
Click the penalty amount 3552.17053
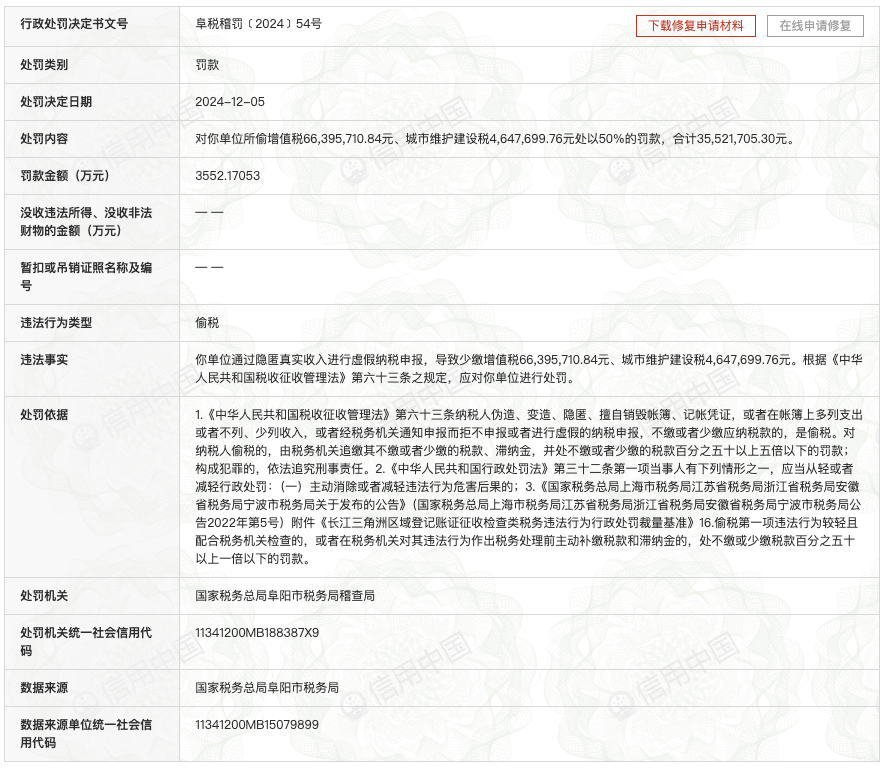229,176
